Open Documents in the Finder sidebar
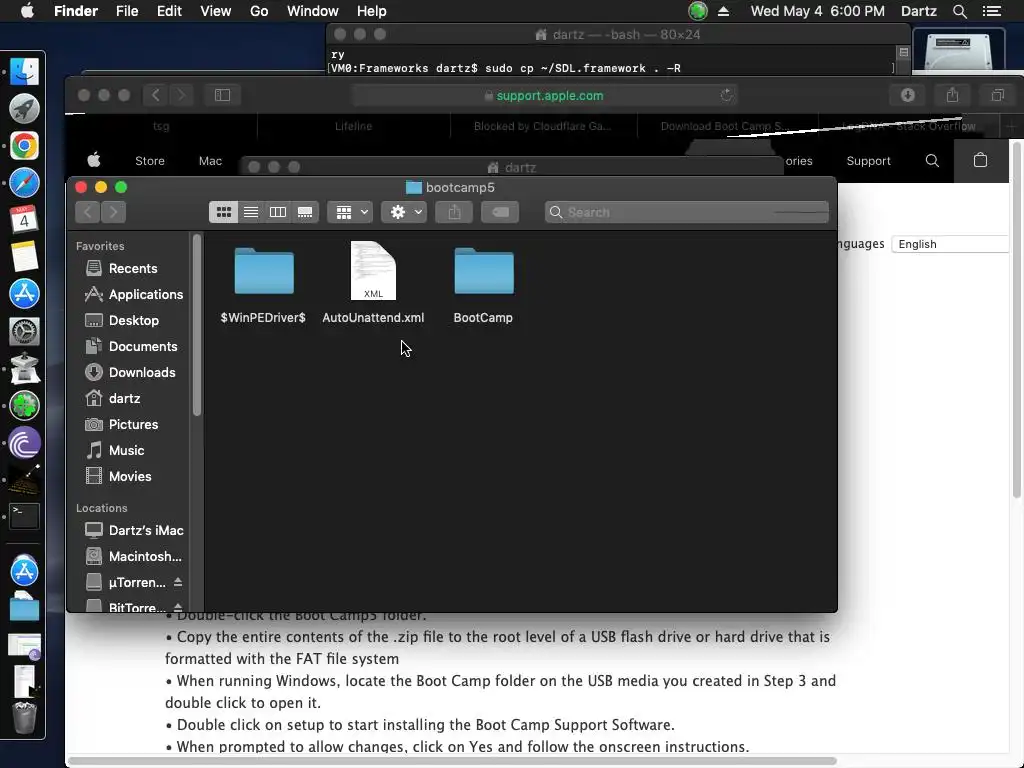This screenshot has height=768, width=1024. tap(131, 347)
